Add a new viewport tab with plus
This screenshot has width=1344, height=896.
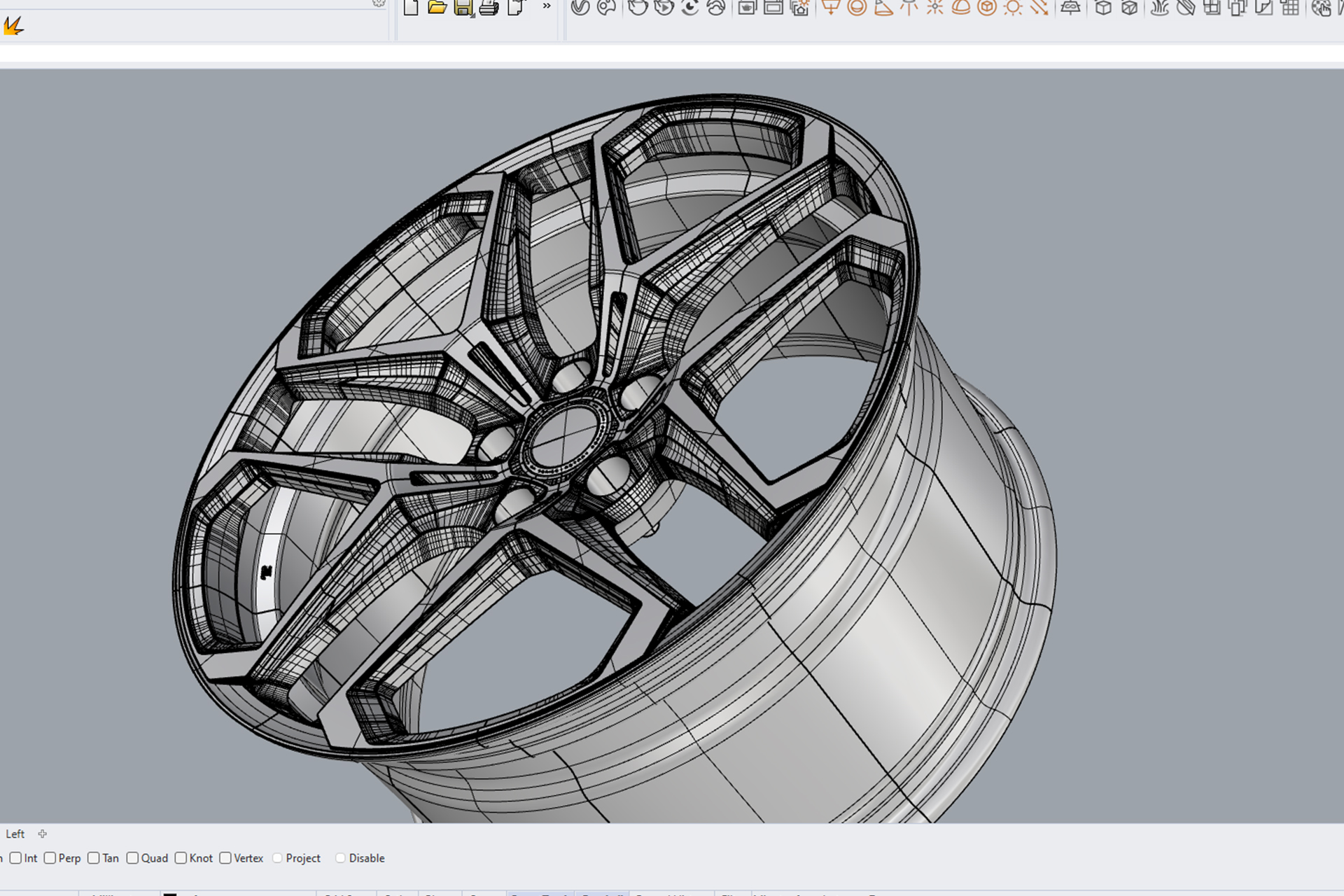(43, 834)
